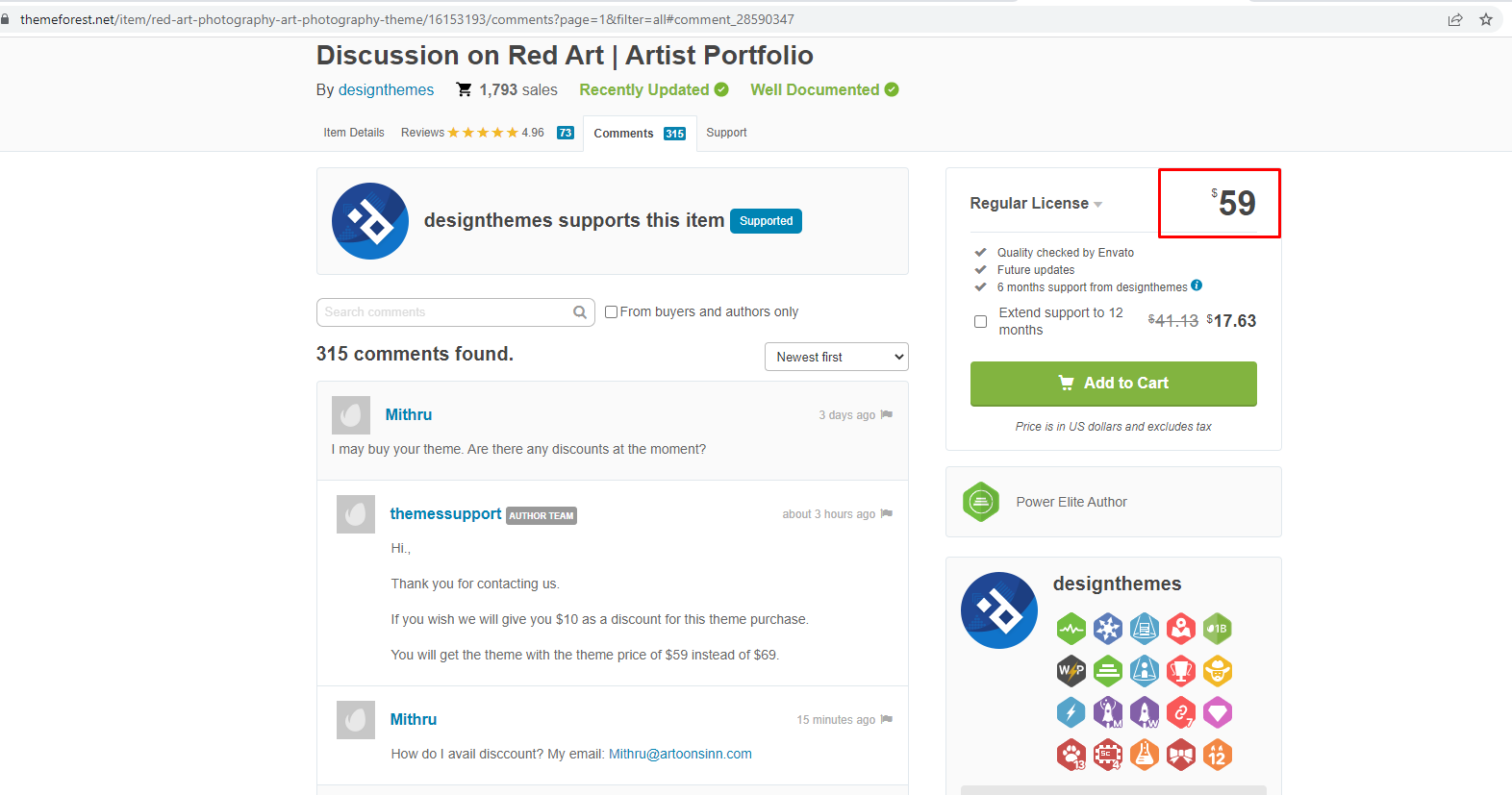Screen dimensions: 1512x795
Task: Click the pink diamond badge
Action: coord(1217,712)
